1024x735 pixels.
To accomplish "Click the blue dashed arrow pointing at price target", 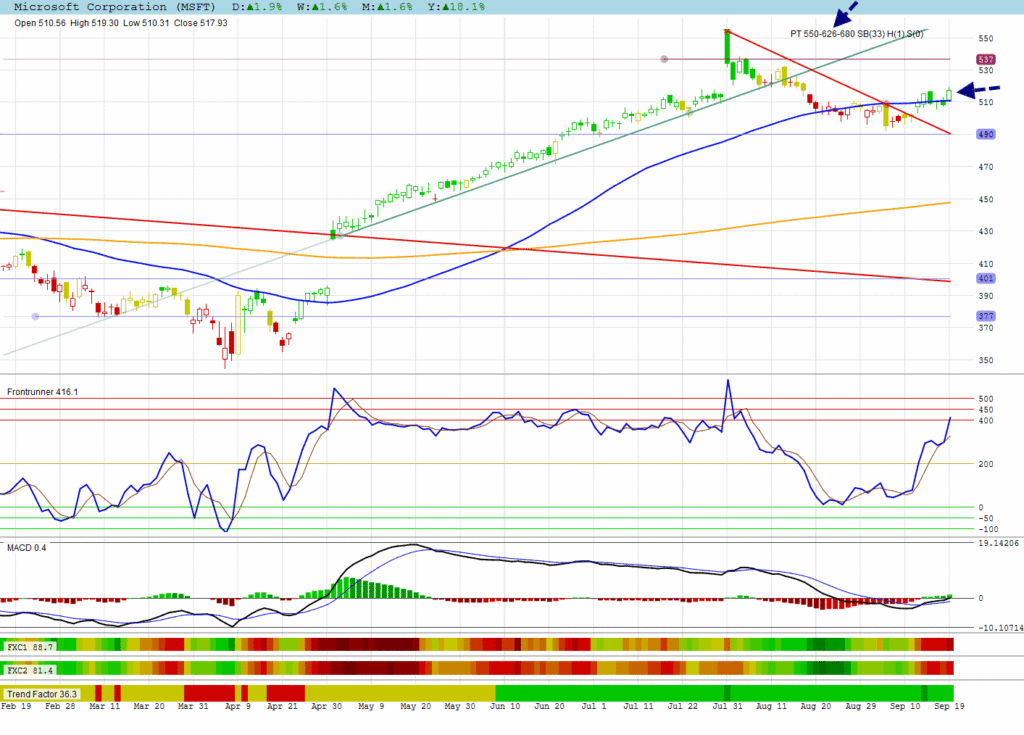I will click(845, 14).
